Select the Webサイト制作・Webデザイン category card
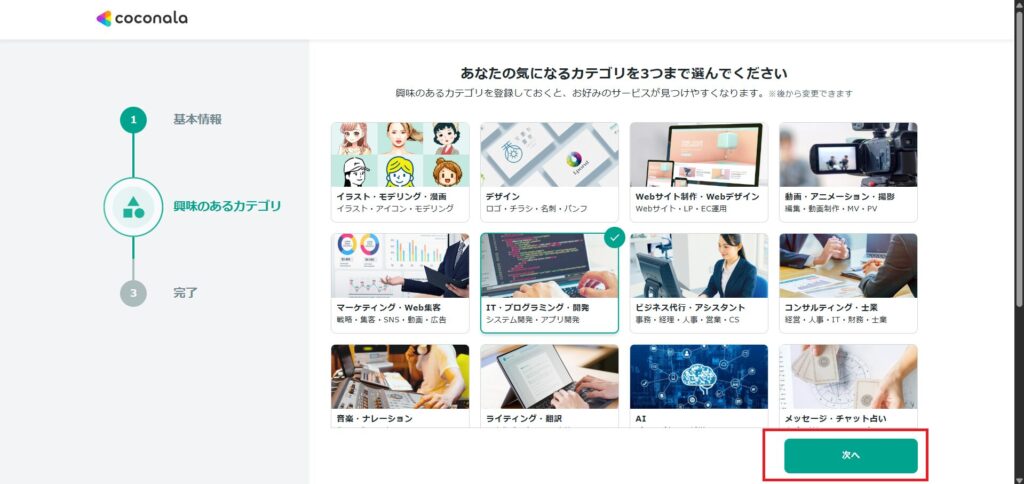This screenshot has width=1024, height=484. [x=699, y=172]
